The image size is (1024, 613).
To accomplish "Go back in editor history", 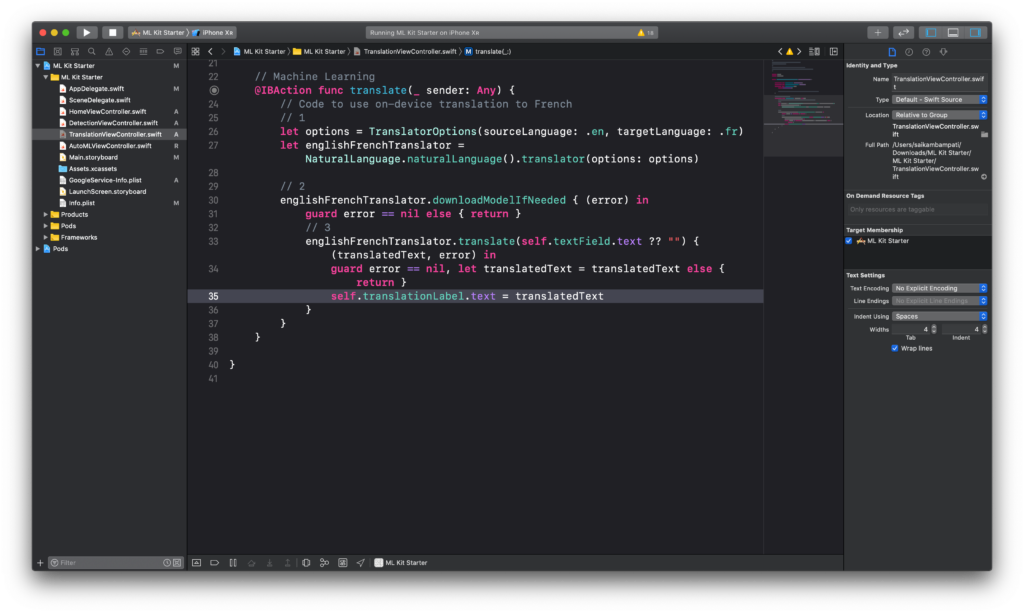I will click(x=210, y=52).
